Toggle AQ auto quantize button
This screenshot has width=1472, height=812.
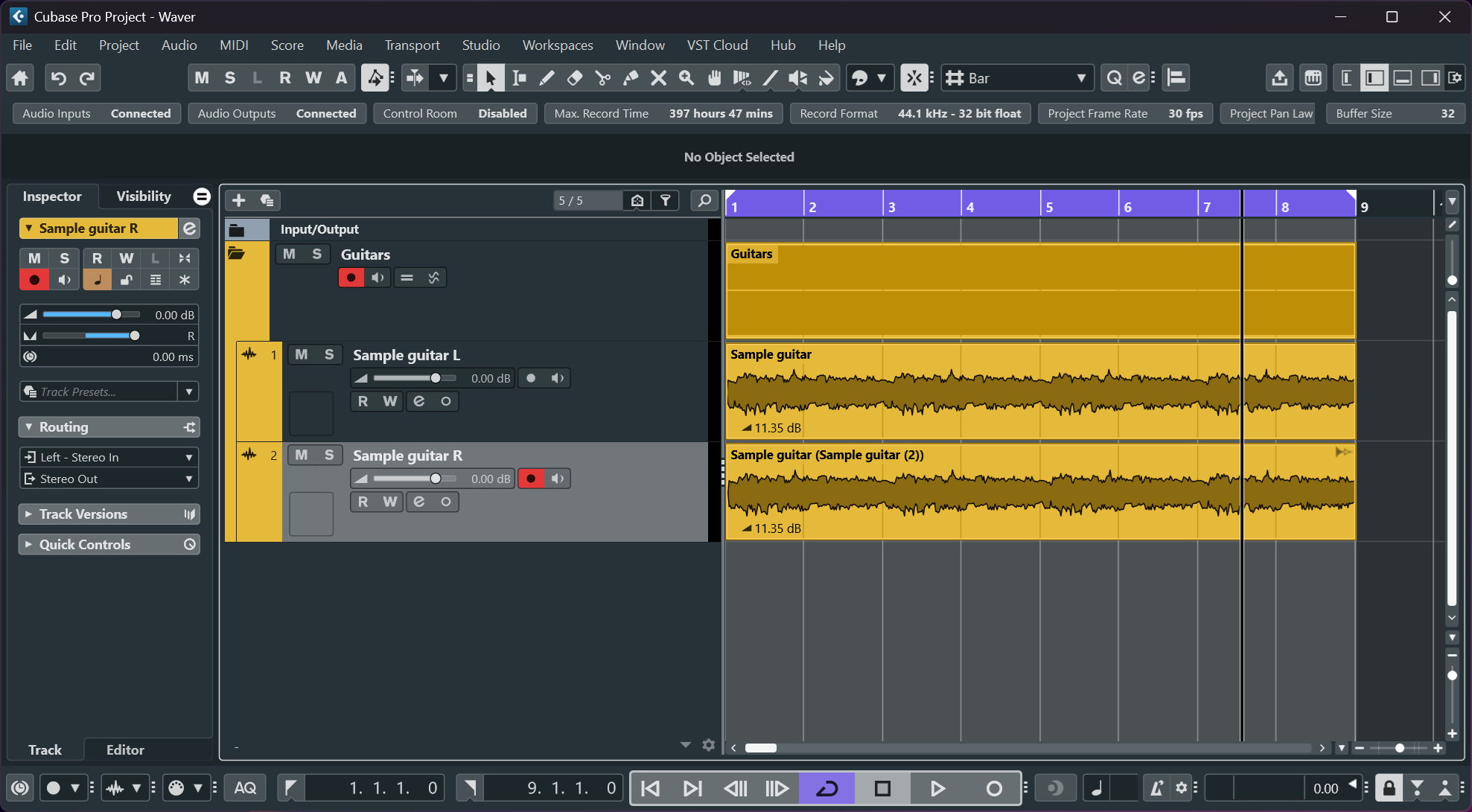coord(245,788)
